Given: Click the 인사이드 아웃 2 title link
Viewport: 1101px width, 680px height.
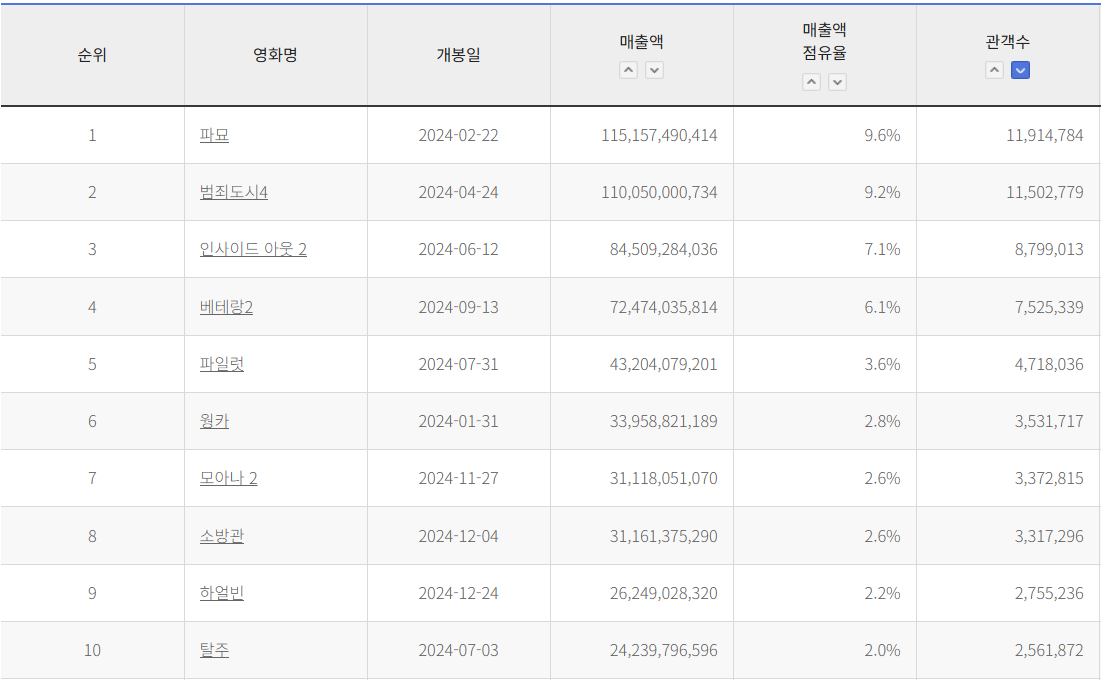Looking at the screenshot, I should (x=253, y=249).
